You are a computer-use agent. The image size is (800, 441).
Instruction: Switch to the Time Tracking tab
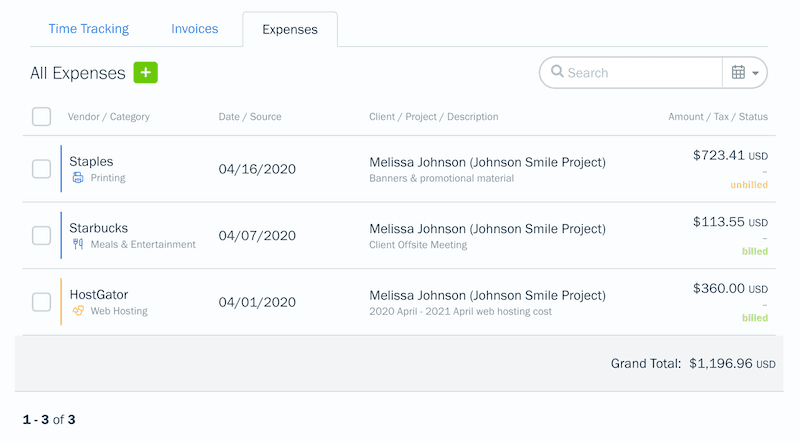(89, 29)
